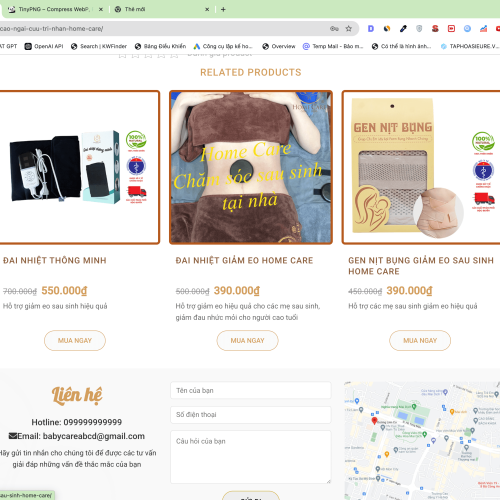Open the chart analytics extension icon
This screenshot has height=500, width=500.
483,29
